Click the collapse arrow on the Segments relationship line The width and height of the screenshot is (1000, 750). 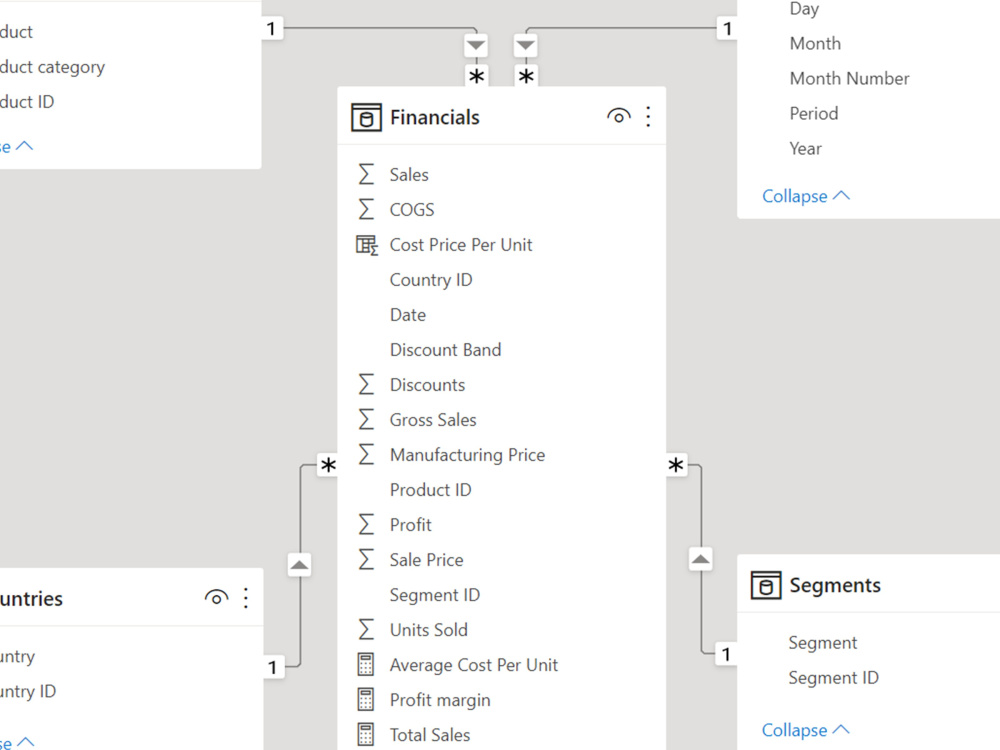point(700,559)
